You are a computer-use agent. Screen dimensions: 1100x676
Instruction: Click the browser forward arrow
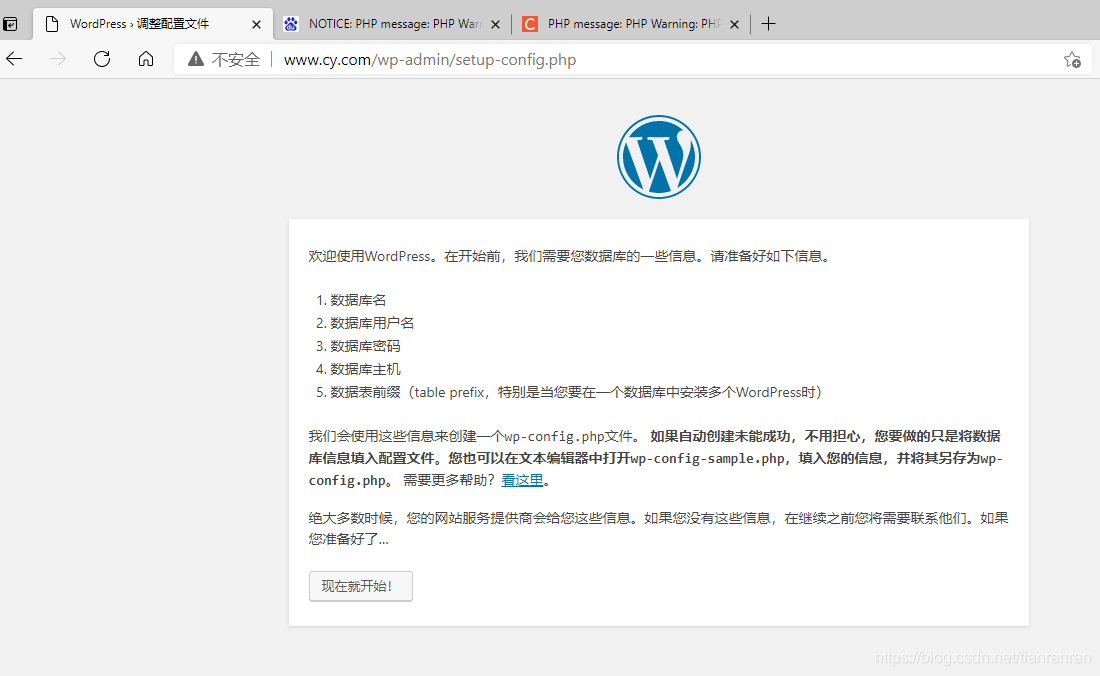click(58, 60)
